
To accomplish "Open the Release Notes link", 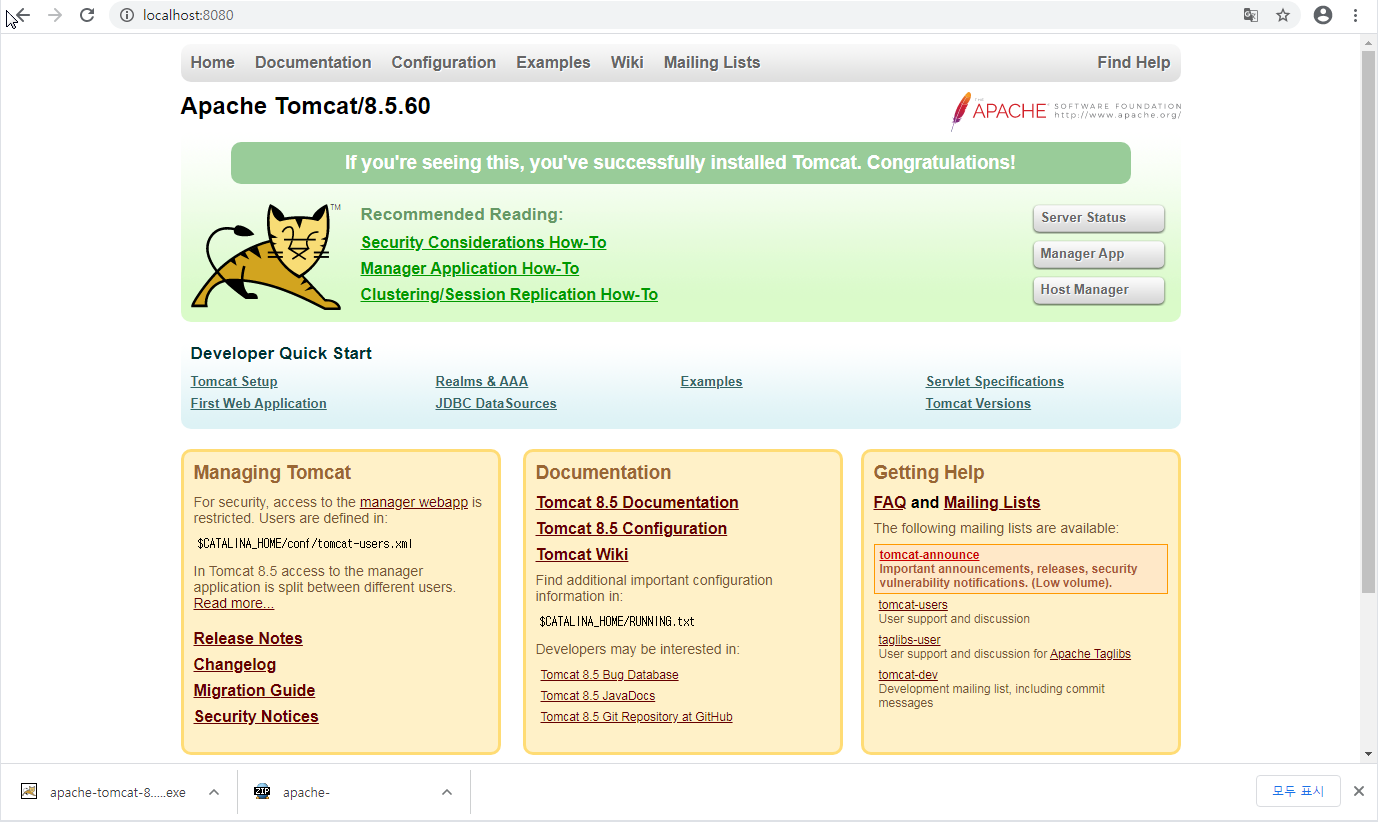I will (x=248, y=638).
